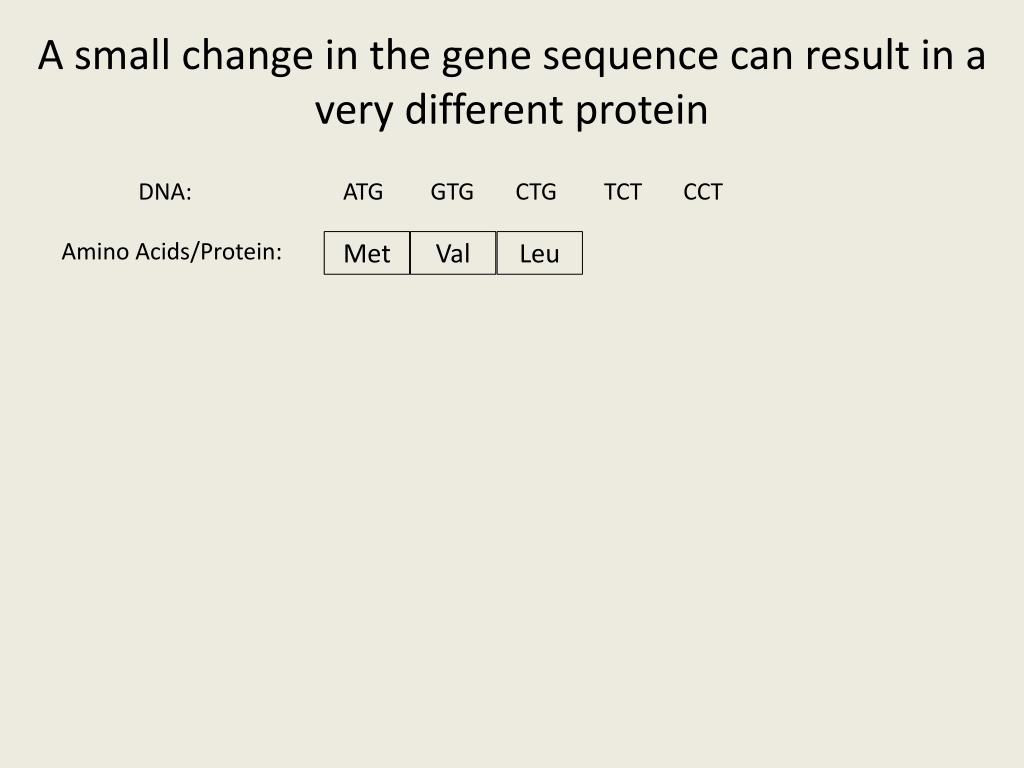Image resolution: width=1024 pixels, height=768 pixels.
Task: Click the 'DNA:' row label
Action: click(165, 192)
